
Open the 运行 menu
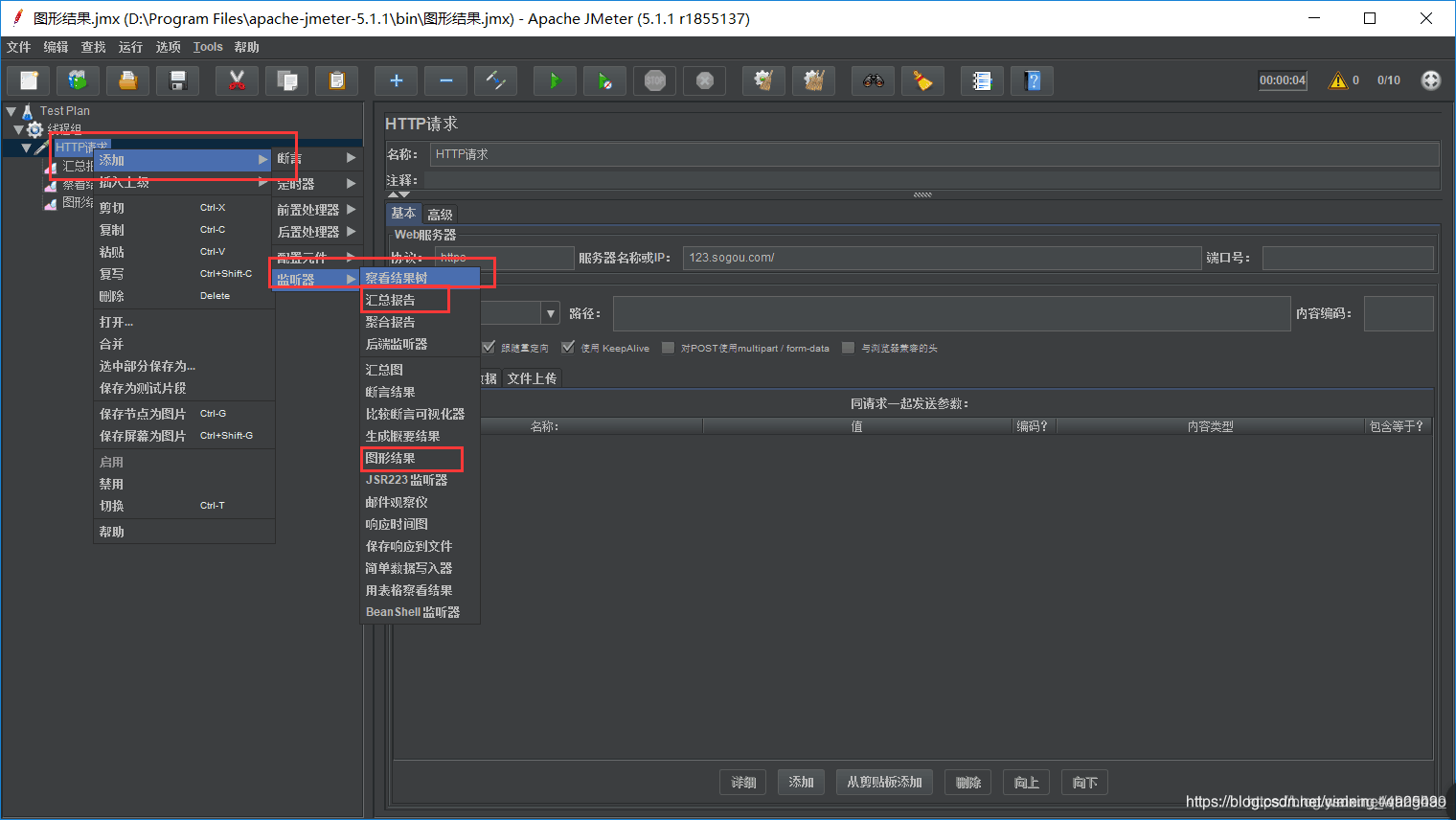(130, 47)
